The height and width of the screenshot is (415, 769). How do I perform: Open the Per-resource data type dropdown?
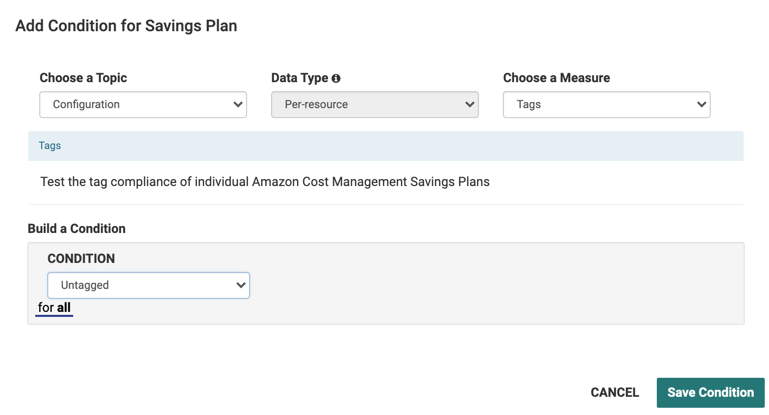coord(374,104)
